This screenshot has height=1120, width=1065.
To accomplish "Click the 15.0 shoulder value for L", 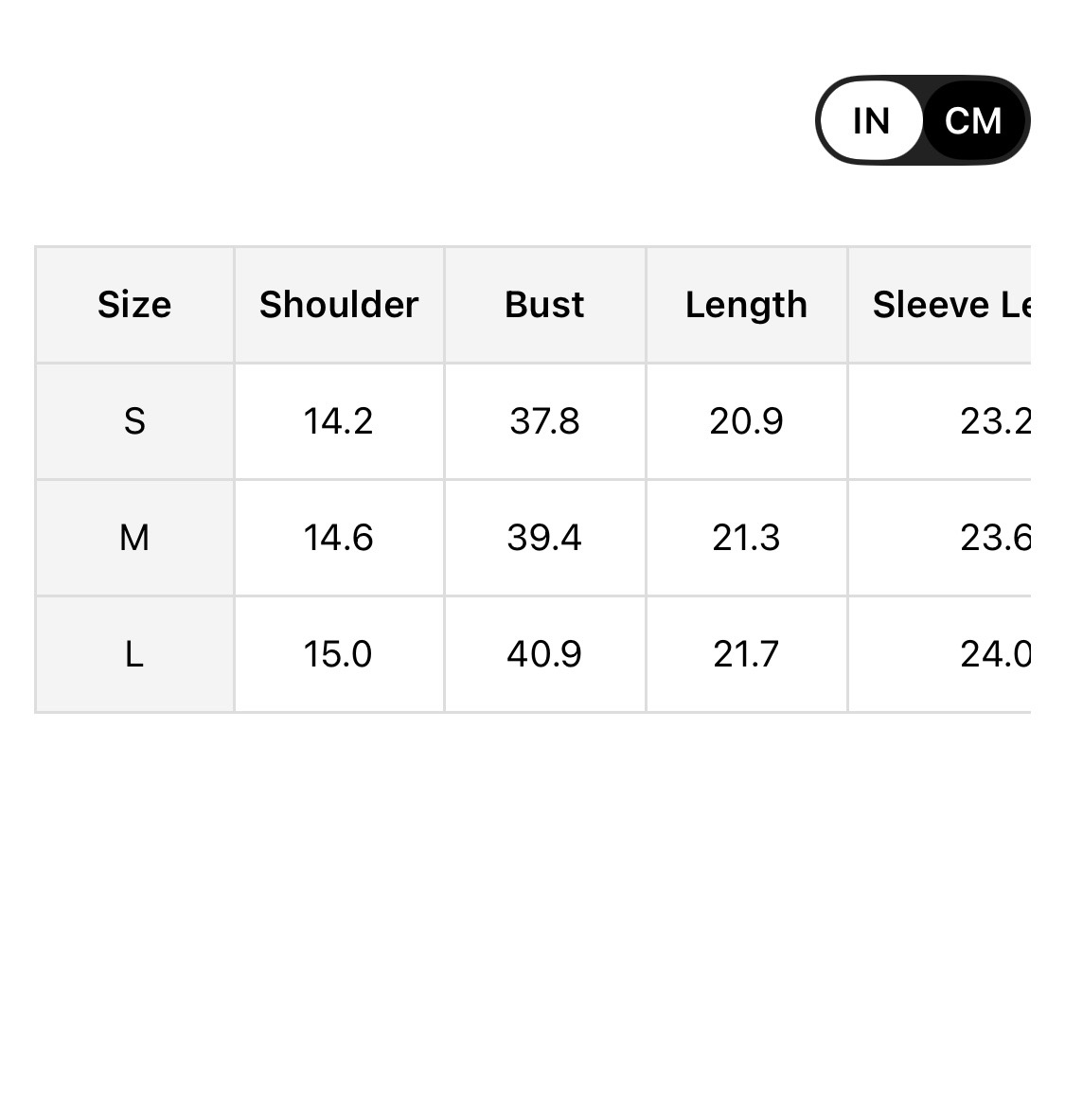I will (338, 654).
